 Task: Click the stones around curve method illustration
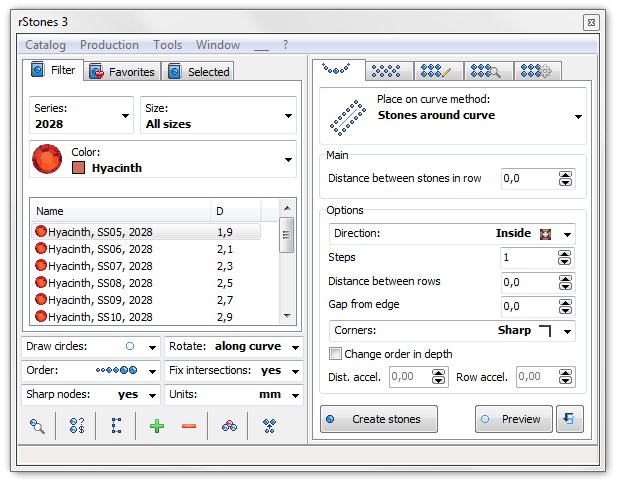(x=348, y=117)
